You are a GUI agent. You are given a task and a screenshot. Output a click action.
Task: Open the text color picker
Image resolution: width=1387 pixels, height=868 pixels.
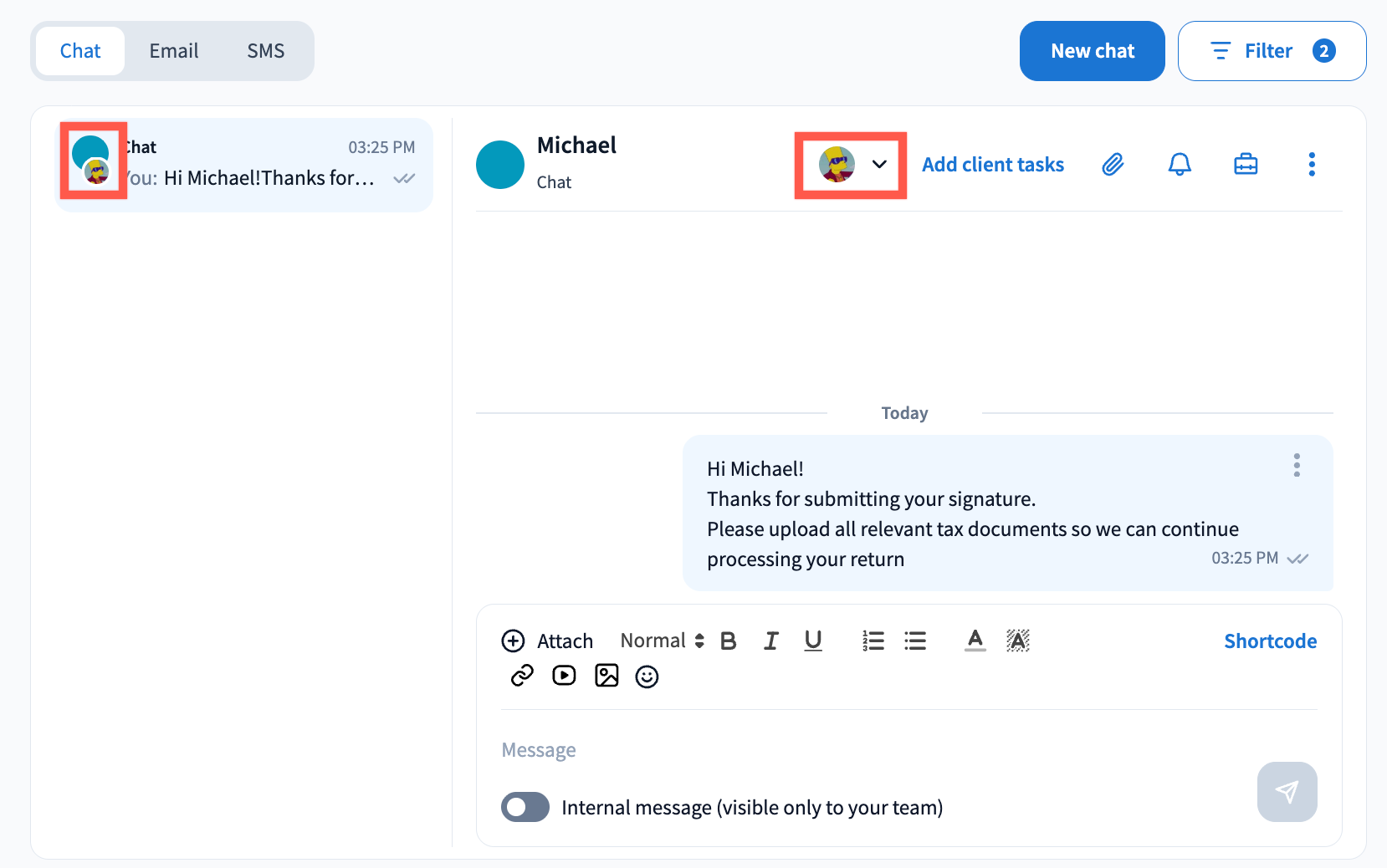(975, 641)
